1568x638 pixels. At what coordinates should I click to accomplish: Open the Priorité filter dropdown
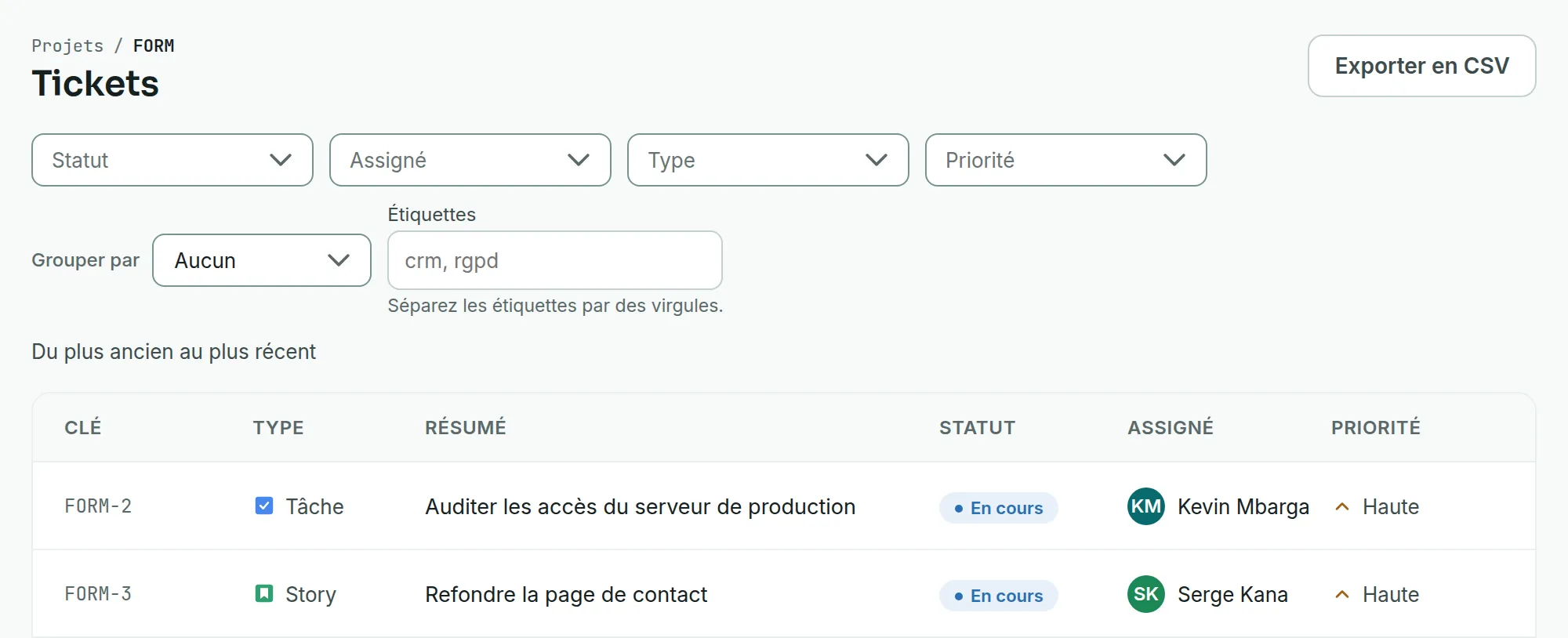pyautogui.click(x=1066, y=160)
